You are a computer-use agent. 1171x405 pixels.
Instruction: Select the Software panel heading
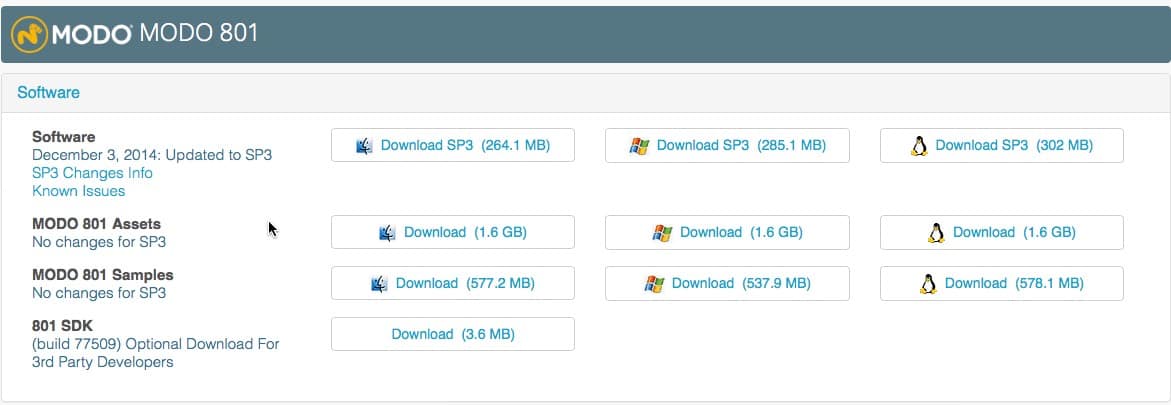49,93
